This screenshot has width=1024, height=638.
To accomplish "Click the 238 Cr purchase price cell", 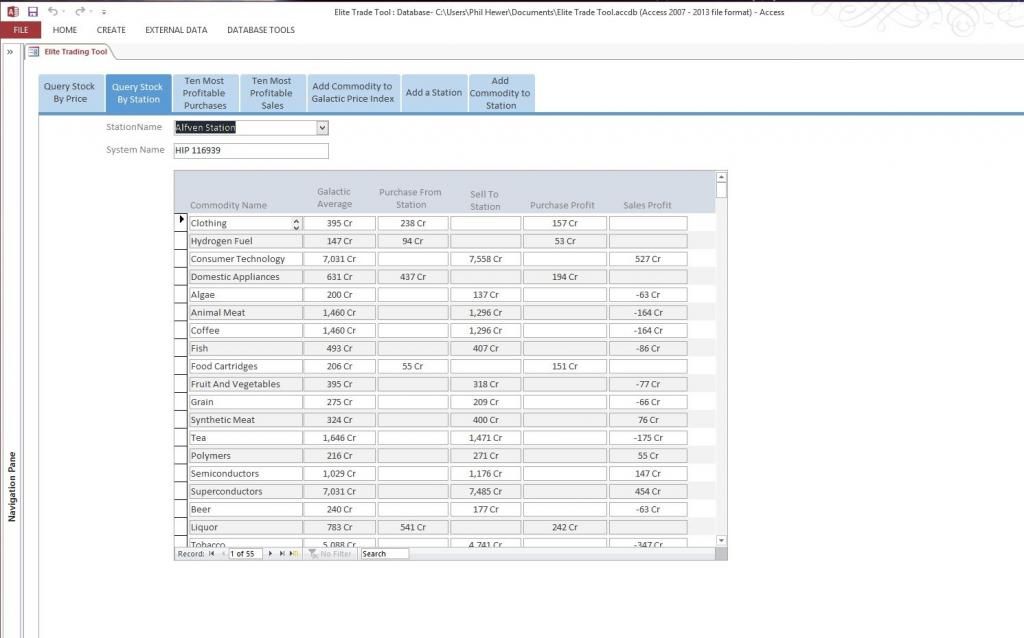I will click(x=413, y=223).
